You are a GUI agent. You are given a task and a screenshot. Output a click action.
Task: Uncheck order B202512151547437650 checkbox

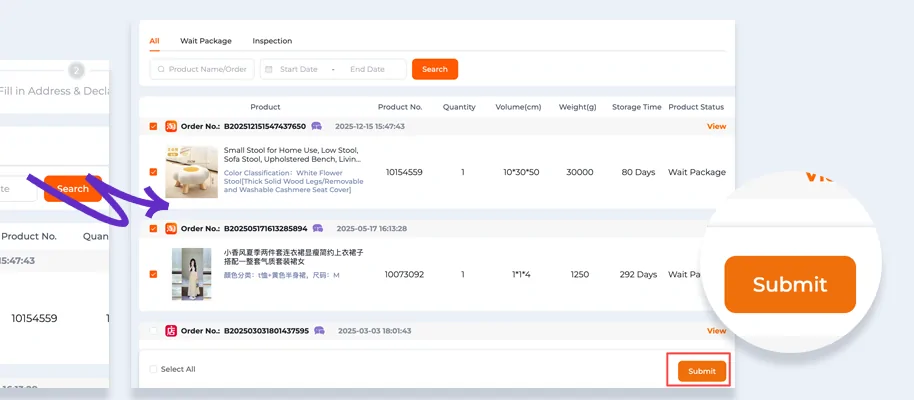point(153,126)
